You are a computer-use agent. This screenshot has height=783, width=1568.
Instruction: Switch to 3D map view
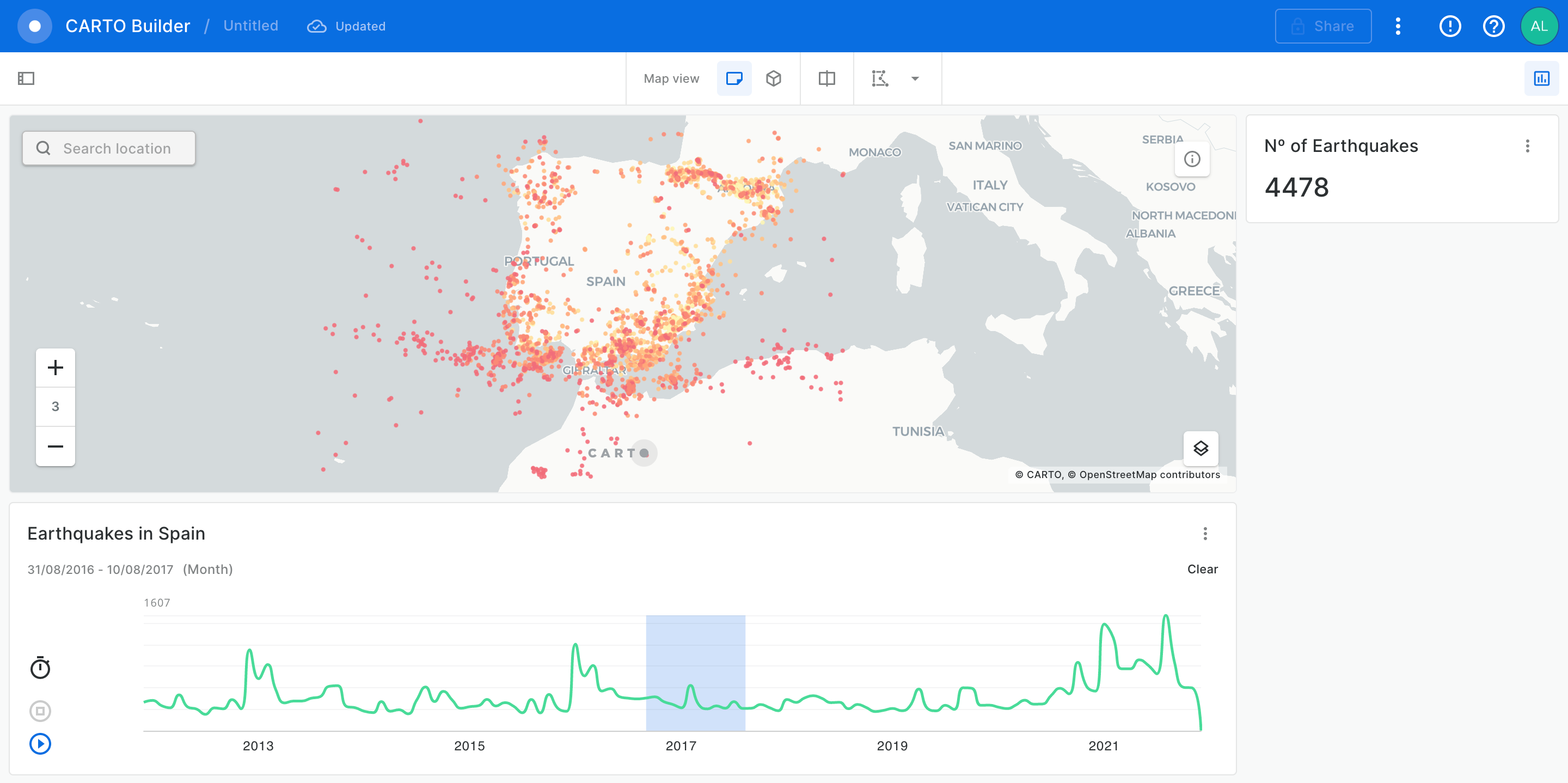(x=773, y=78)
